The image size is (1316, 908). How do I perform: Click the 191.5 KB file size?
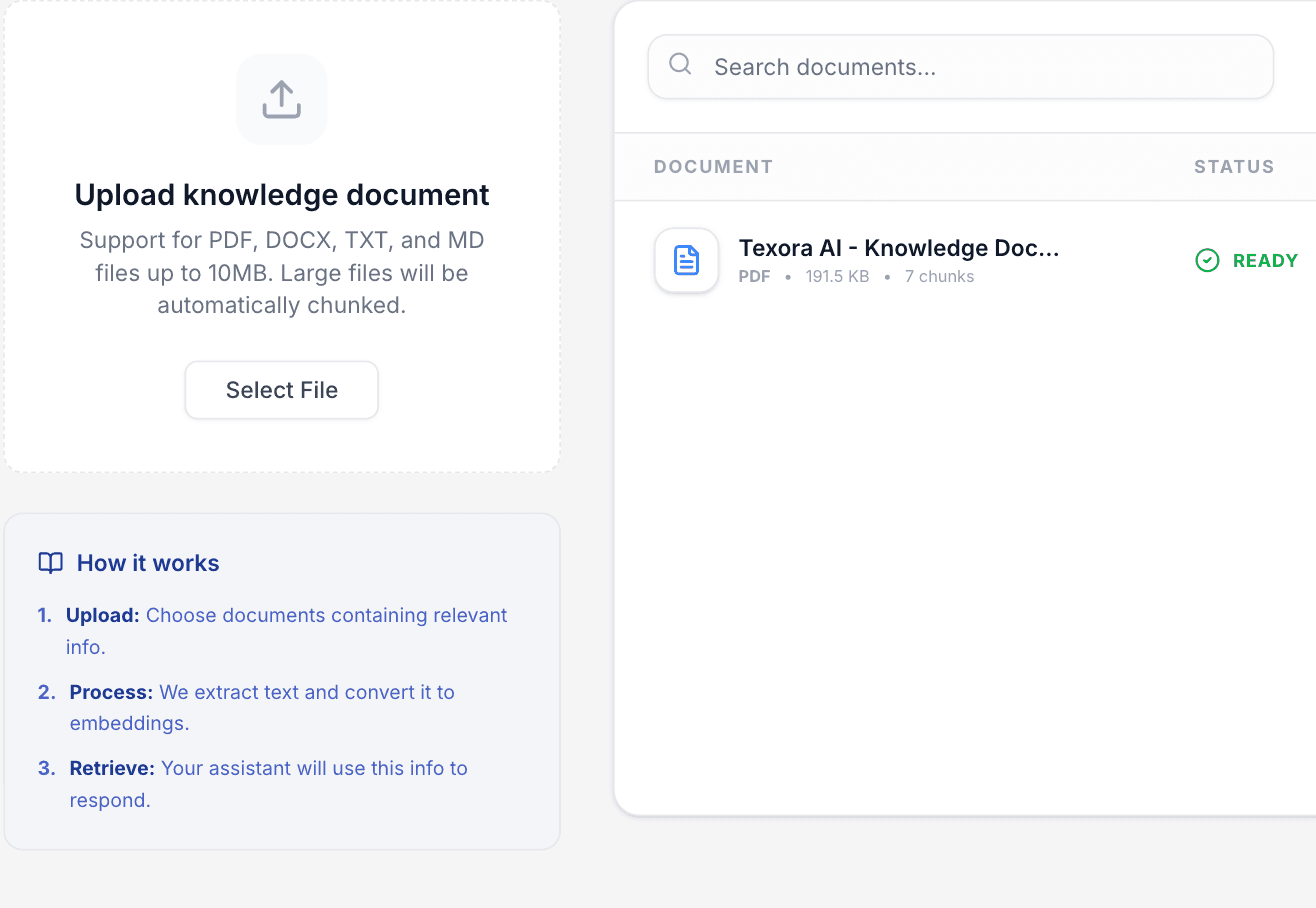click(x=837, y=277)
